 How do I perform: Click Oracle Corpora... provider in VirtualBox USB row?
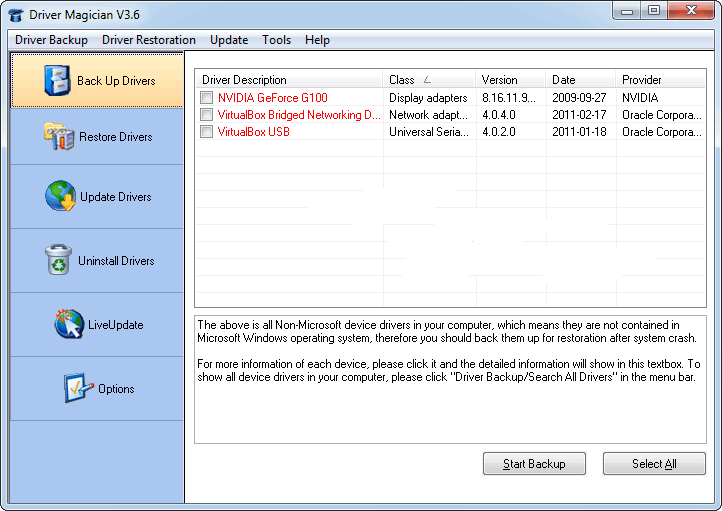(x=662, y=132)
